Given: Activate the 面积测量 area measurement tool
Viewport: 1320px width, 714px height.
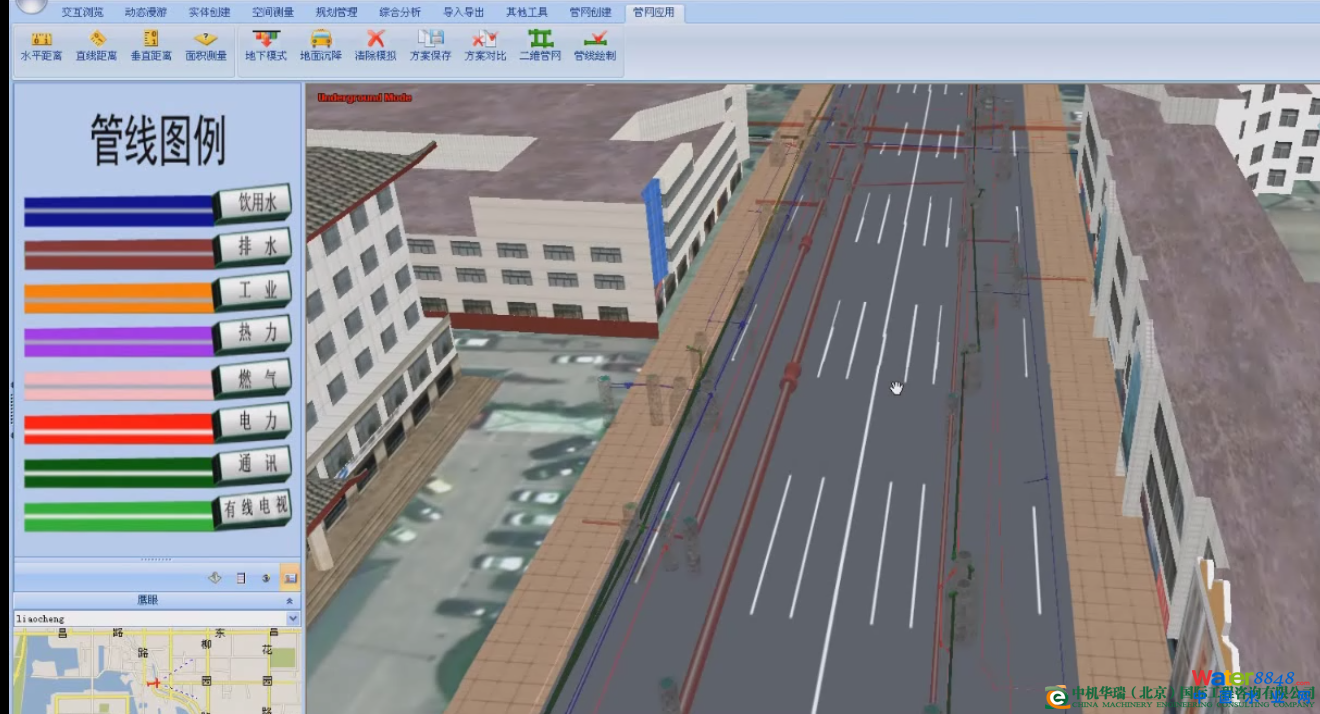Looking at the screenshot, I should [206, 47].
